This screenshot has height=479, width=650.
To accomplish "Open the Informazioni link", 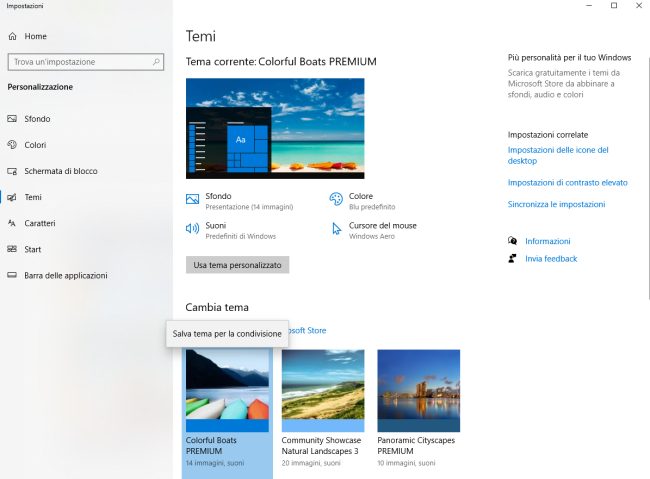I will pyautogui.click(x=548, y=241).
